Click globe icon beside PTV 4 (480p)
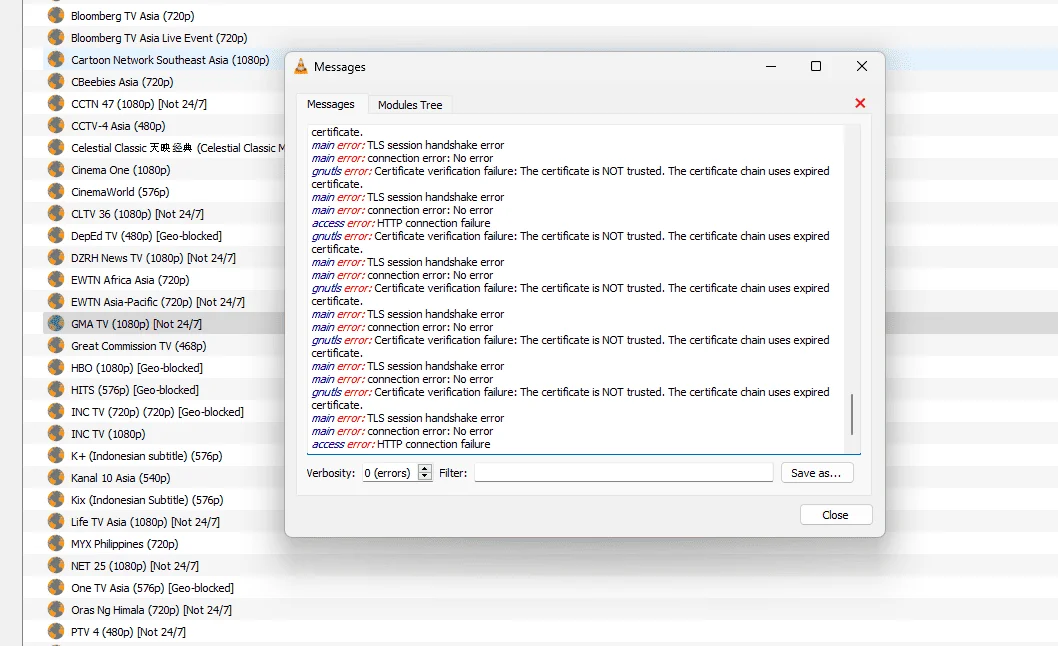1058x646 pixels. click(x=56, y=631)
